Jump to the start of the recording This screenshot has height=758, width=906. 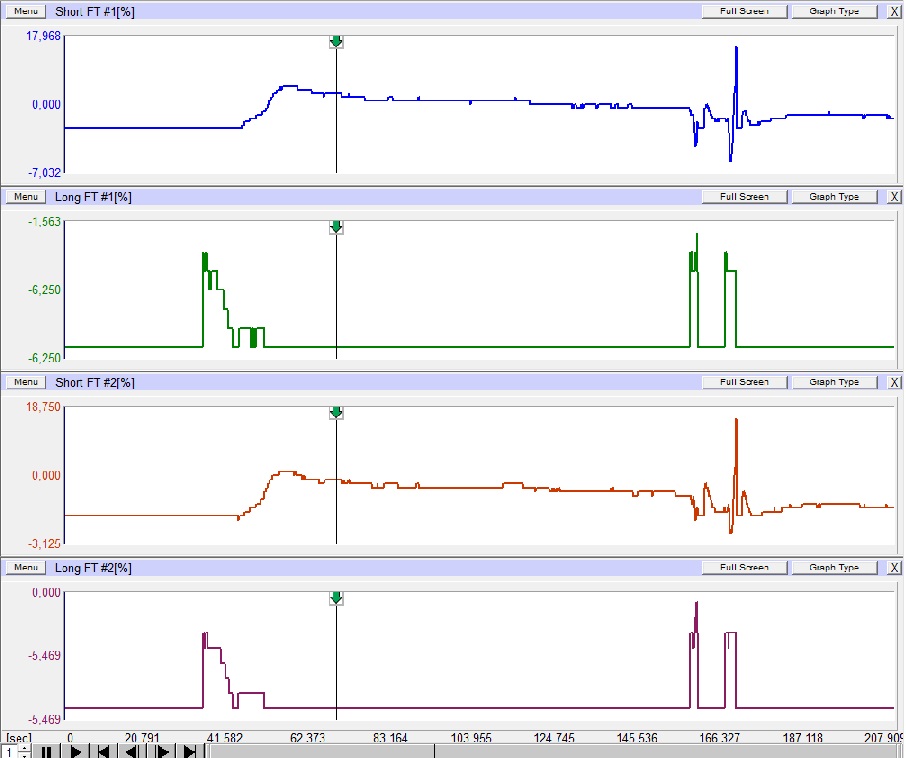pos(103,751)
